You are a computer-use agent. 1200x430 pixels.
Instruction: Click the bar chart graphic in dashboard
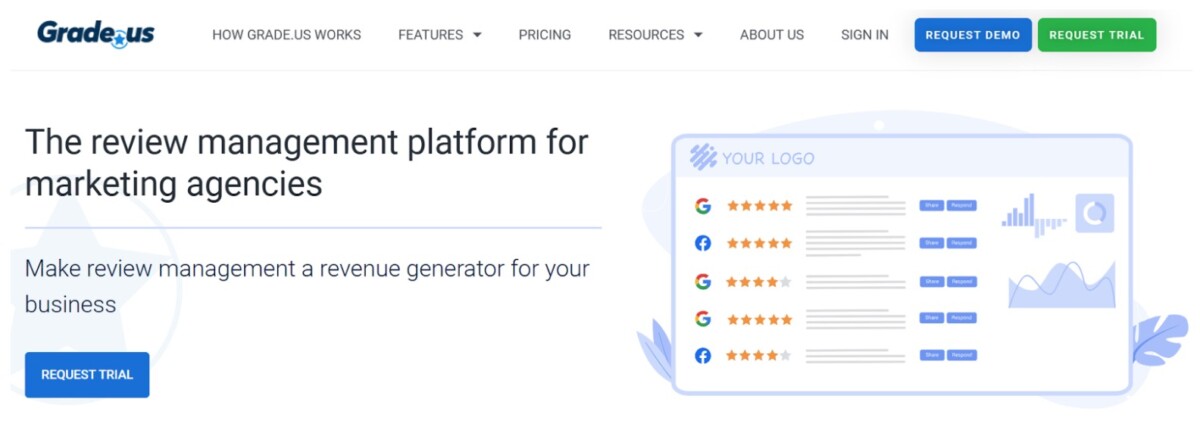1035,214
